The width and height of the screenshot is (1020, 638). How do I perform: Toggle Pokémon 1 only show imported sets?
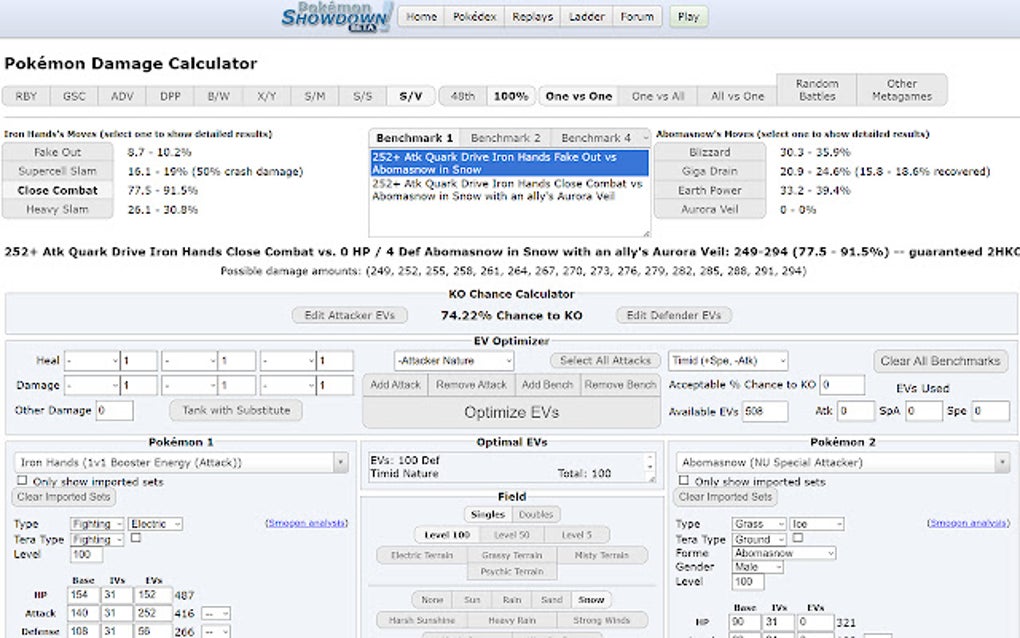(x=22, y=481)
